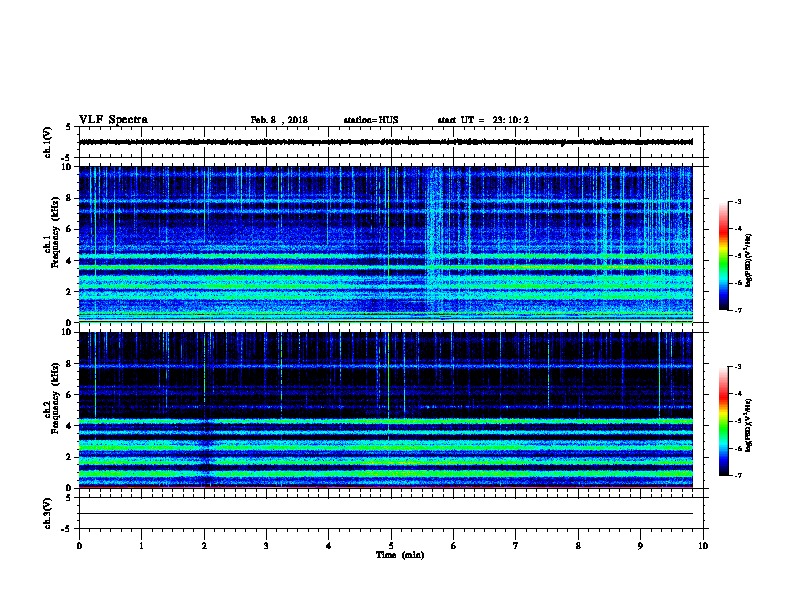The image size is (792, 612).
Task: Click the "ch.1(V)" waveform axis label
Action: pos(48,142)
